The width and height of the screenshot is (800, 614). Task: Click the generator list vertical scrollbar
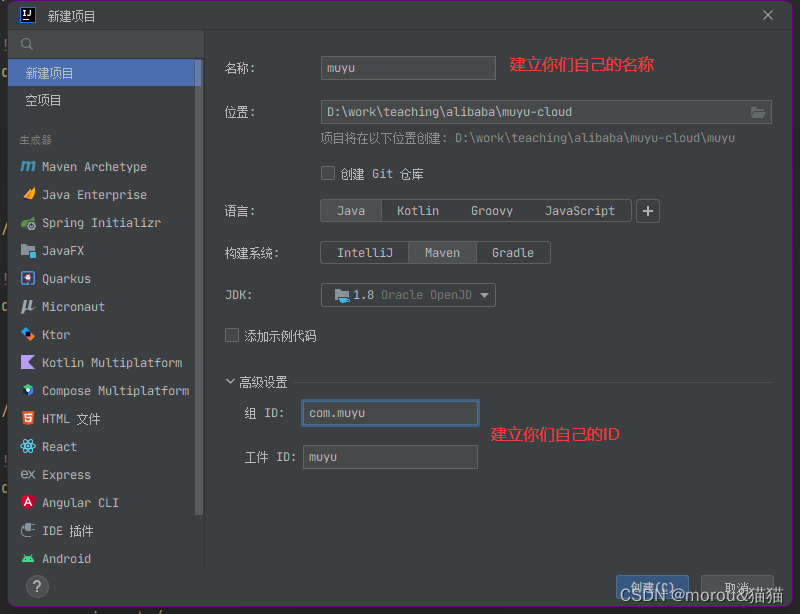199,287
